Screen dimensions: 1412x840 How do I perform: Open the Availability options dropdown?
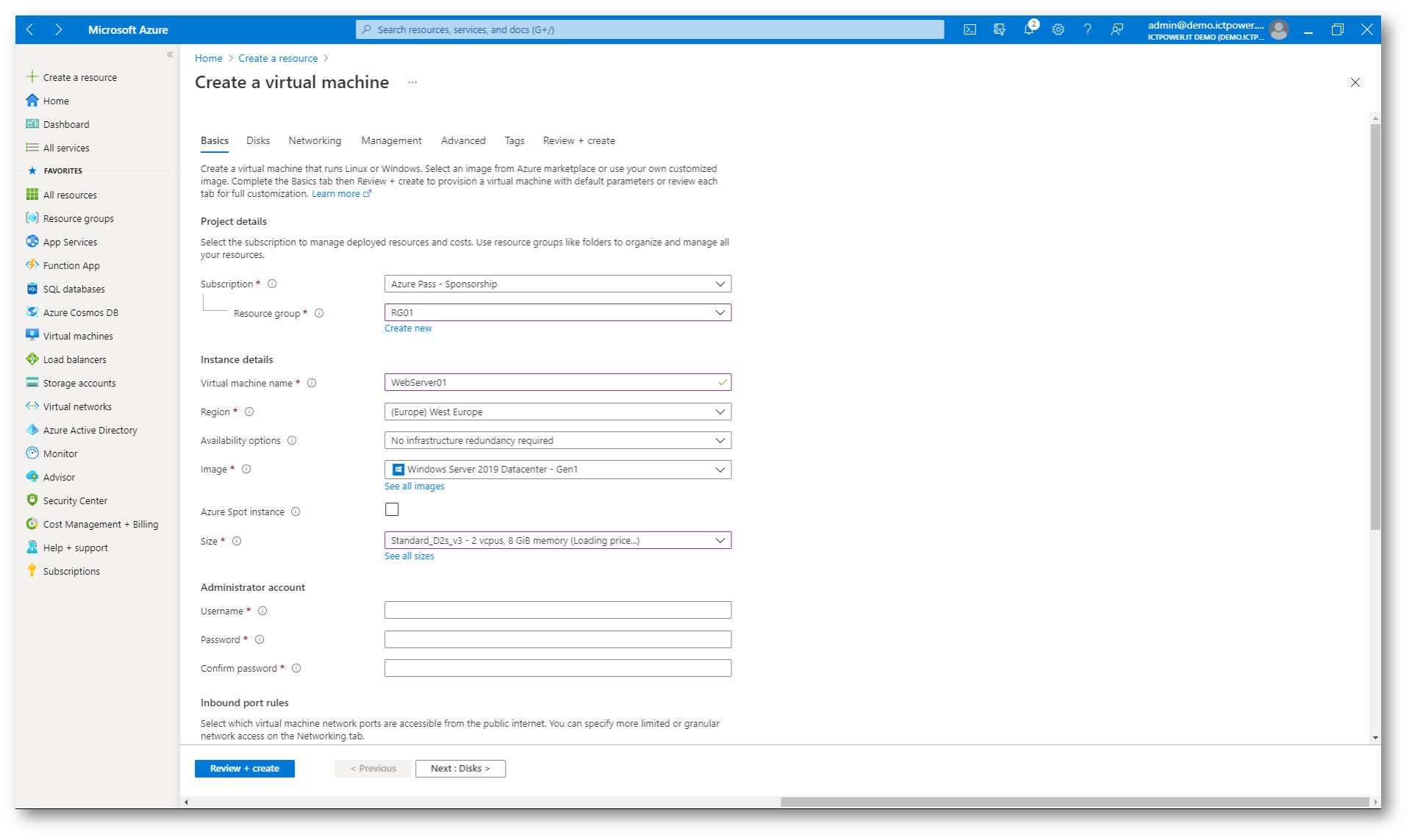(x=558, y=440)
